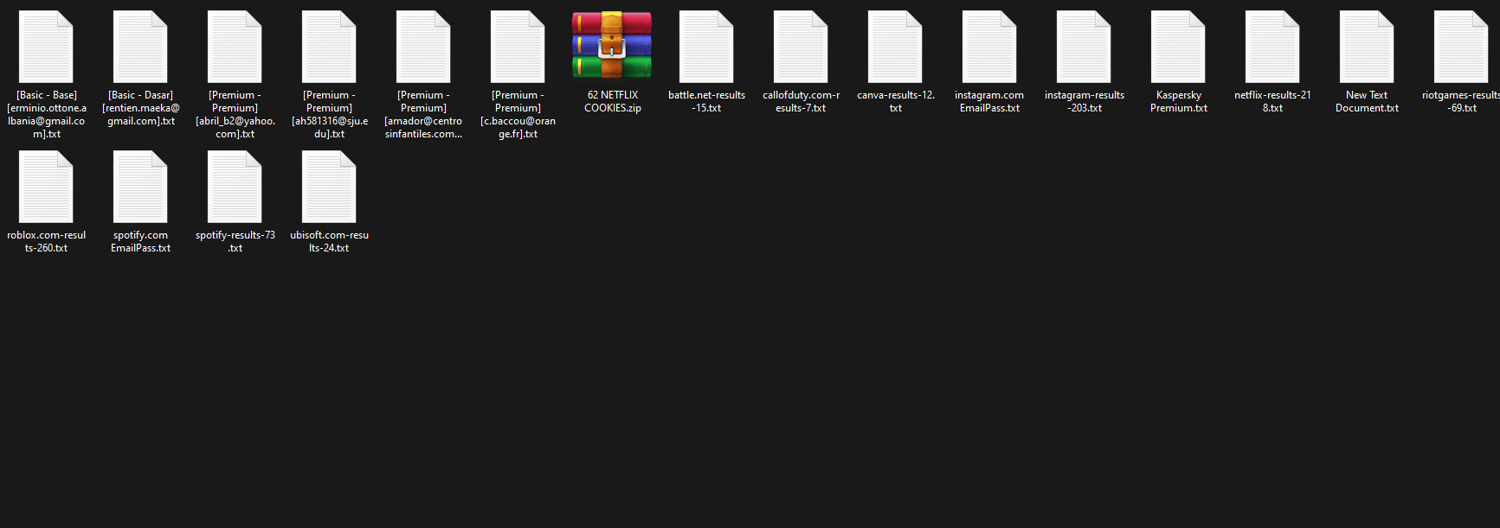Select the canva-results-12.txt file icon

[895, 47]
